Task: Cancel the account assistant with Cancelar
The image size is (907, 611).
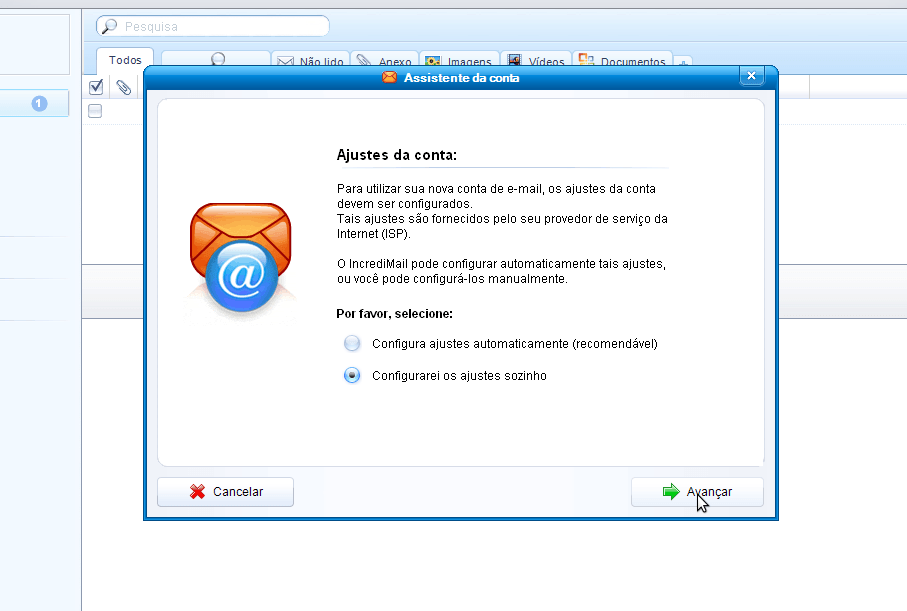Action: pyautogui.click(x=226, y=492)
